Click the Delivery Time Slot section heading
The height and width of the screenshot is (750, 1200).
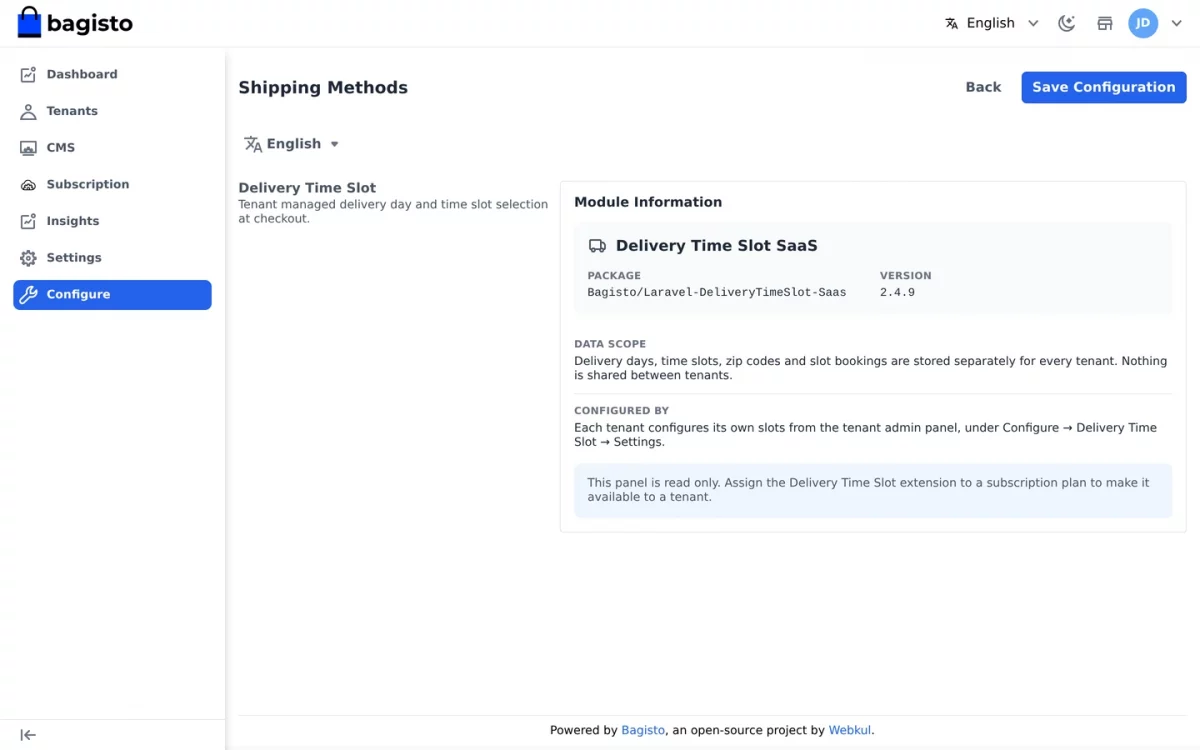click(307, 188)
